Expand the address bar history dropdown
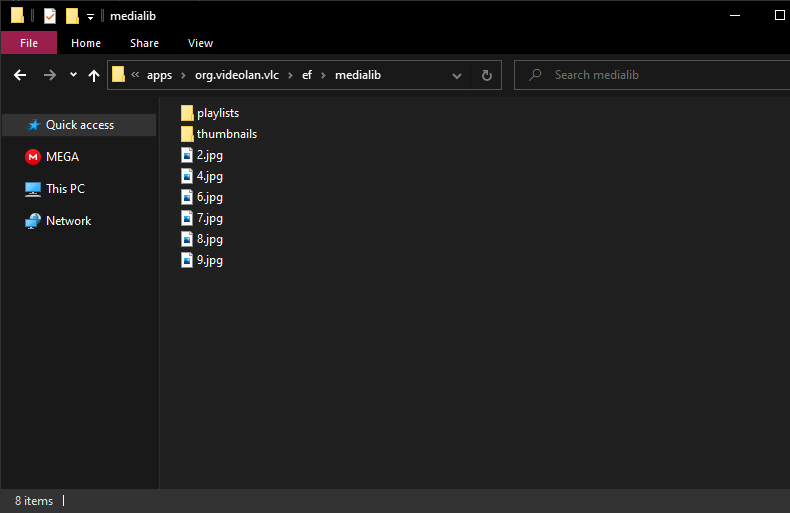The height and width of the screenshot is (513, 790). click(457, 75)
